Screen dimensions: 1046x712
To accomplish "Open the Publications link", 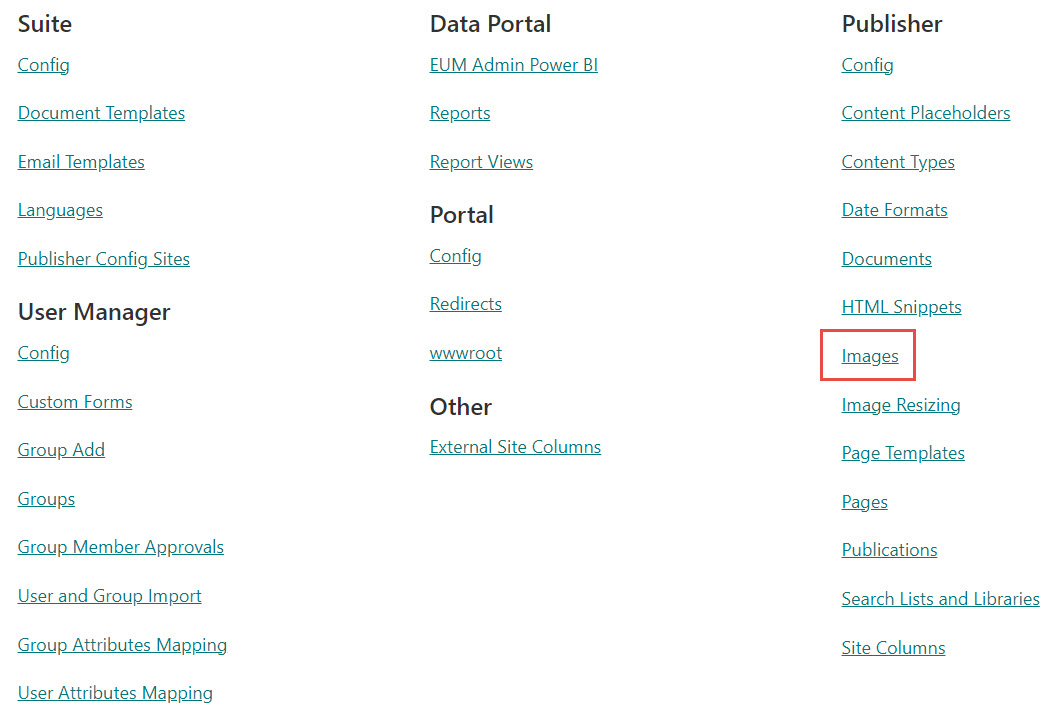I will (x=889, y=550).
